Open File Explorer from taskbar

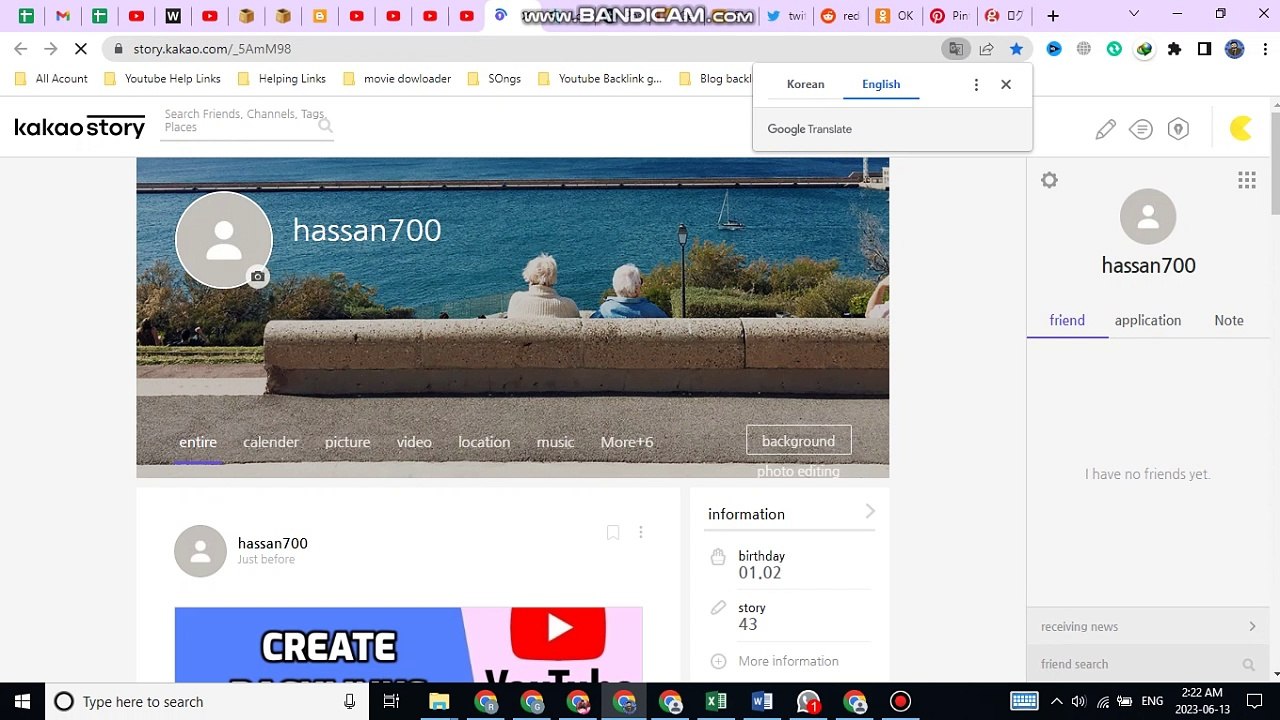pos(439,702)
